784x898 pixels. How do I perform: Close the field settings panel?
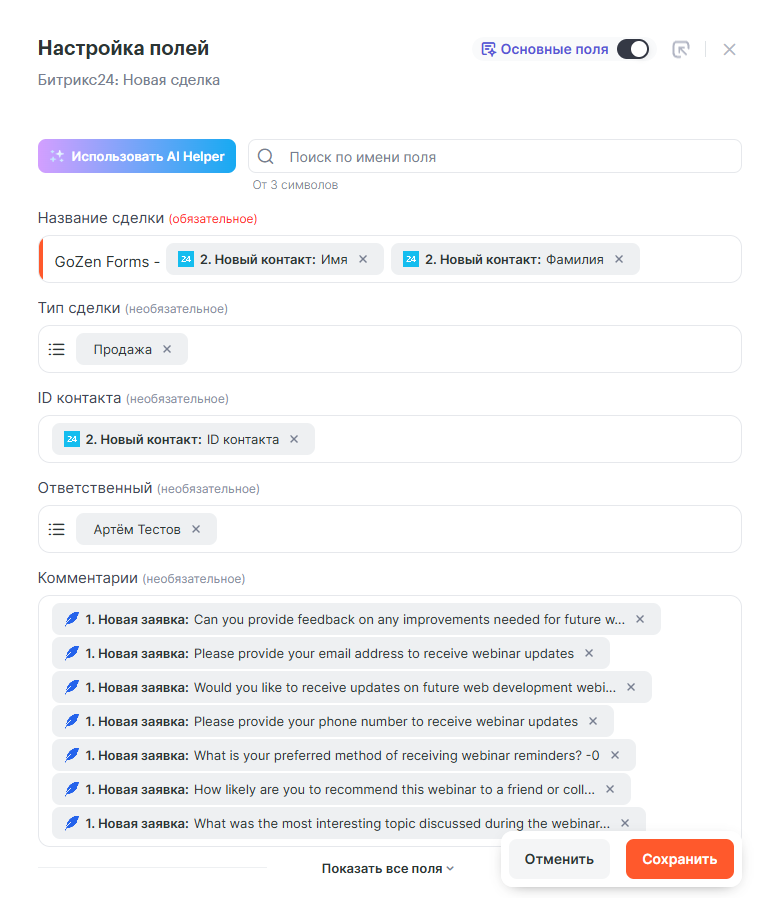click(729, 49)
